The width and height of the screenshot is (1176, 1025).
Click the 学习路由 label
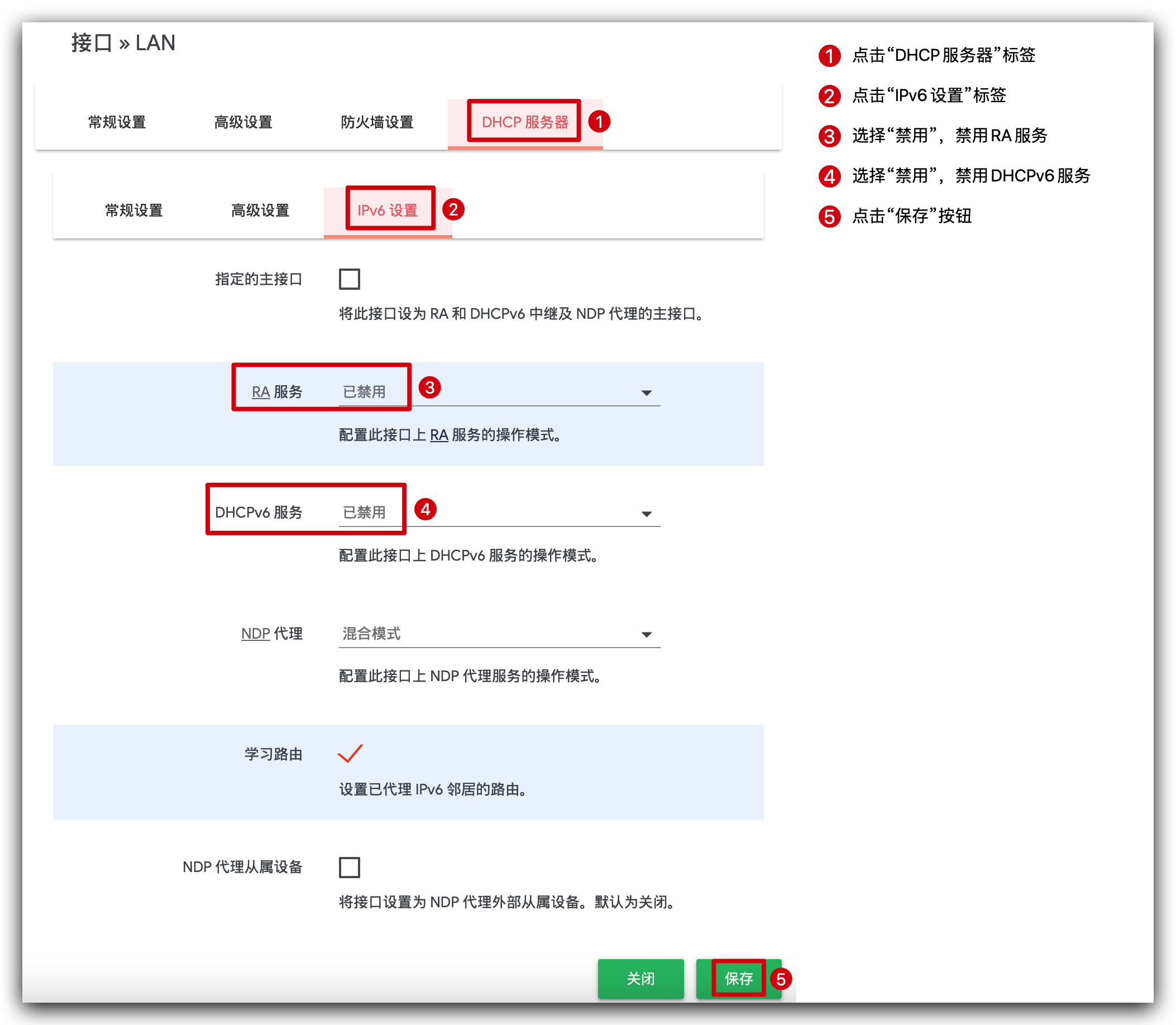pyautogui.click(x=274, y=754)
